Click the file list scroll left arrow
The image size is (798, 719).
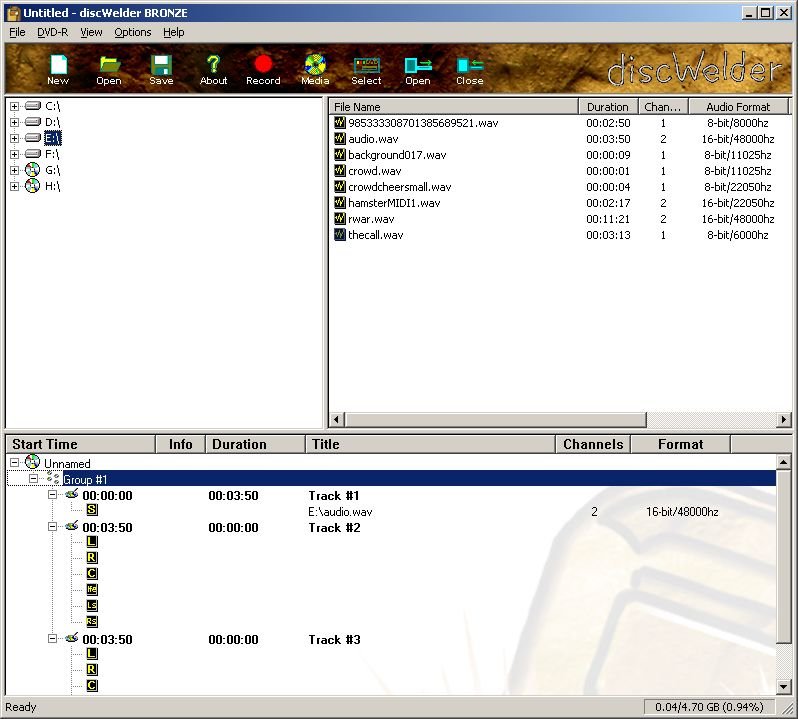pos(336,420)
